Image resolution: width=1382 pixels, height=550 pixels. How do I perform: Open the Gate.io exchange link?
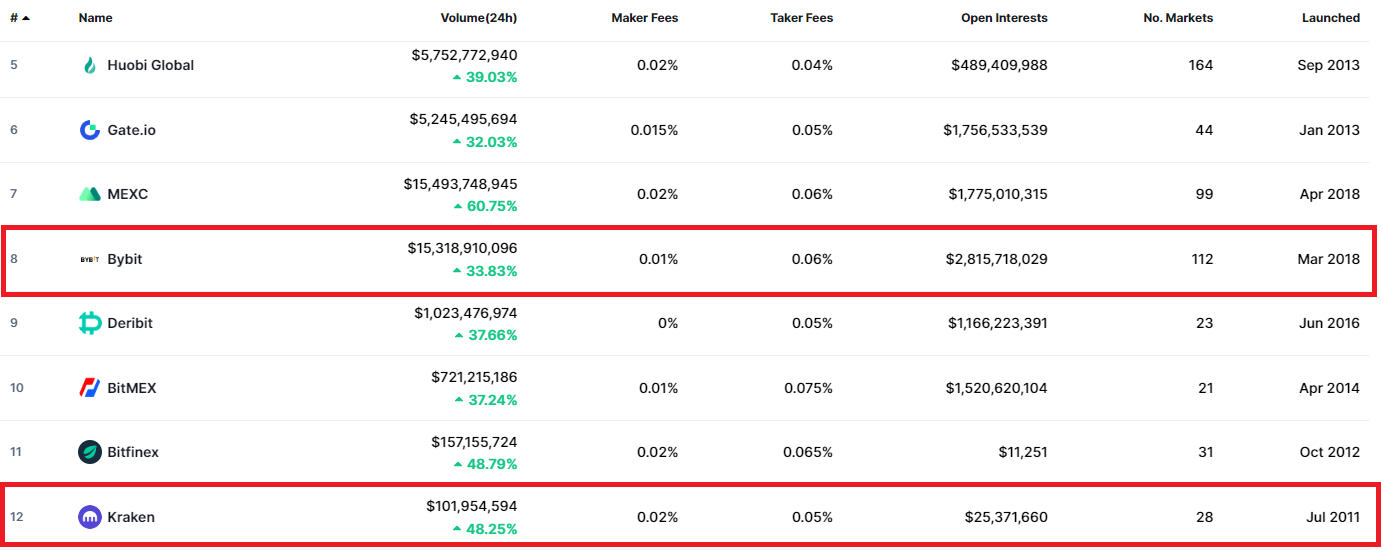coord(132,130)
